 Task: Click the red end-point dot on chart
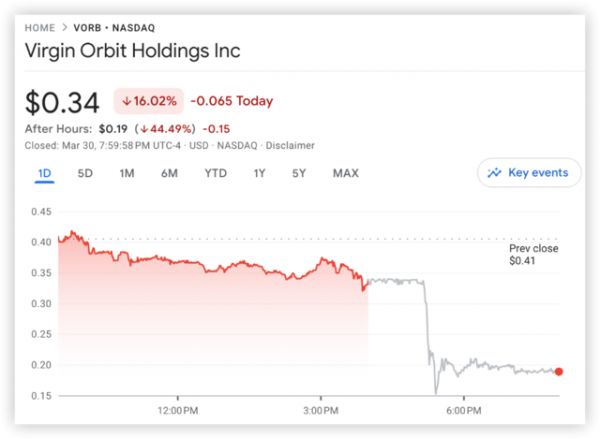558,371
